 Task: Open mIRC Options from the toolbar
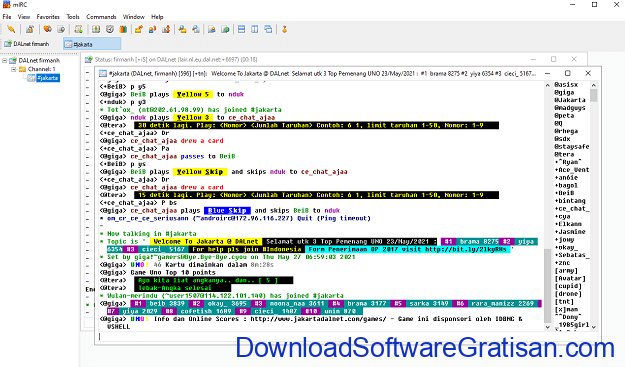(29, 29)
